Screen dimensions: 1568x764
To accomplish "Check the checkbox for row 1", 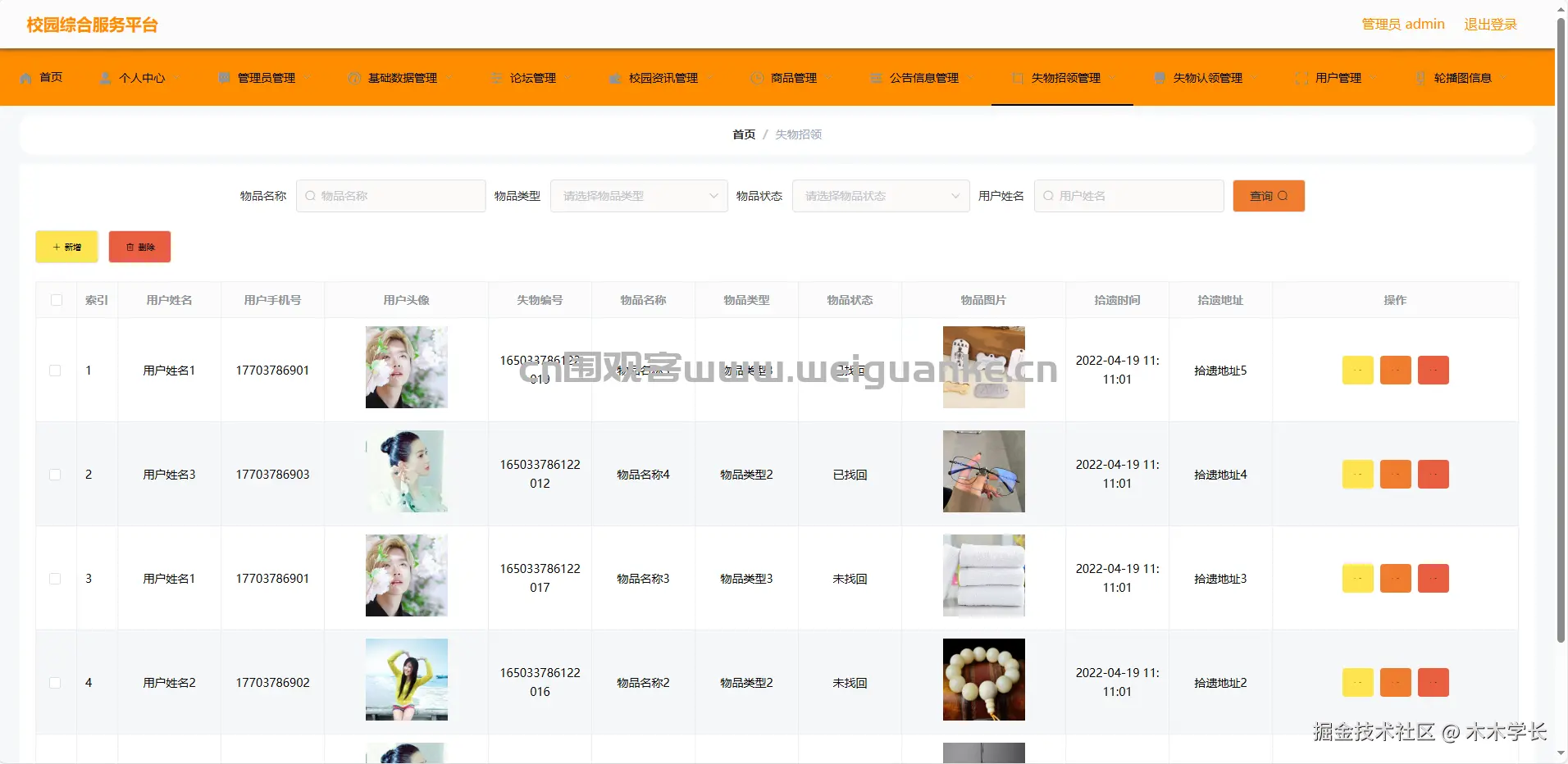I will (55, 370).
